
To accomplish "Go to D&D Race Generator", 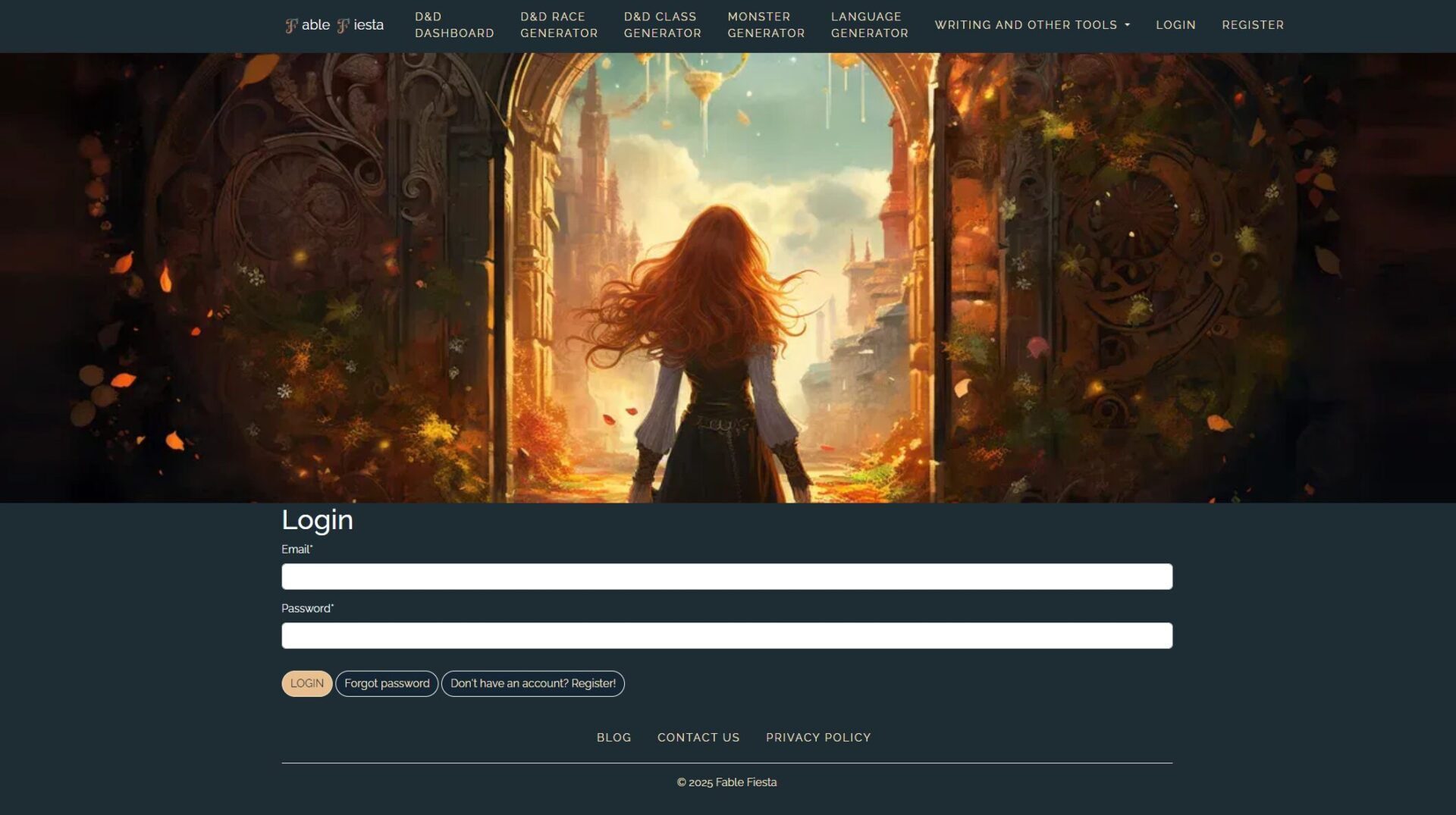I will (x=558, y=25).
